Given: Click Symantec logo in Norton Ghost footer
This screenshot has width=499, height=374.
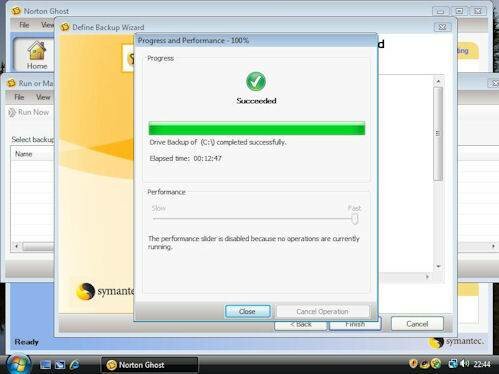Looking at the screenshot, I should [456, 342].
